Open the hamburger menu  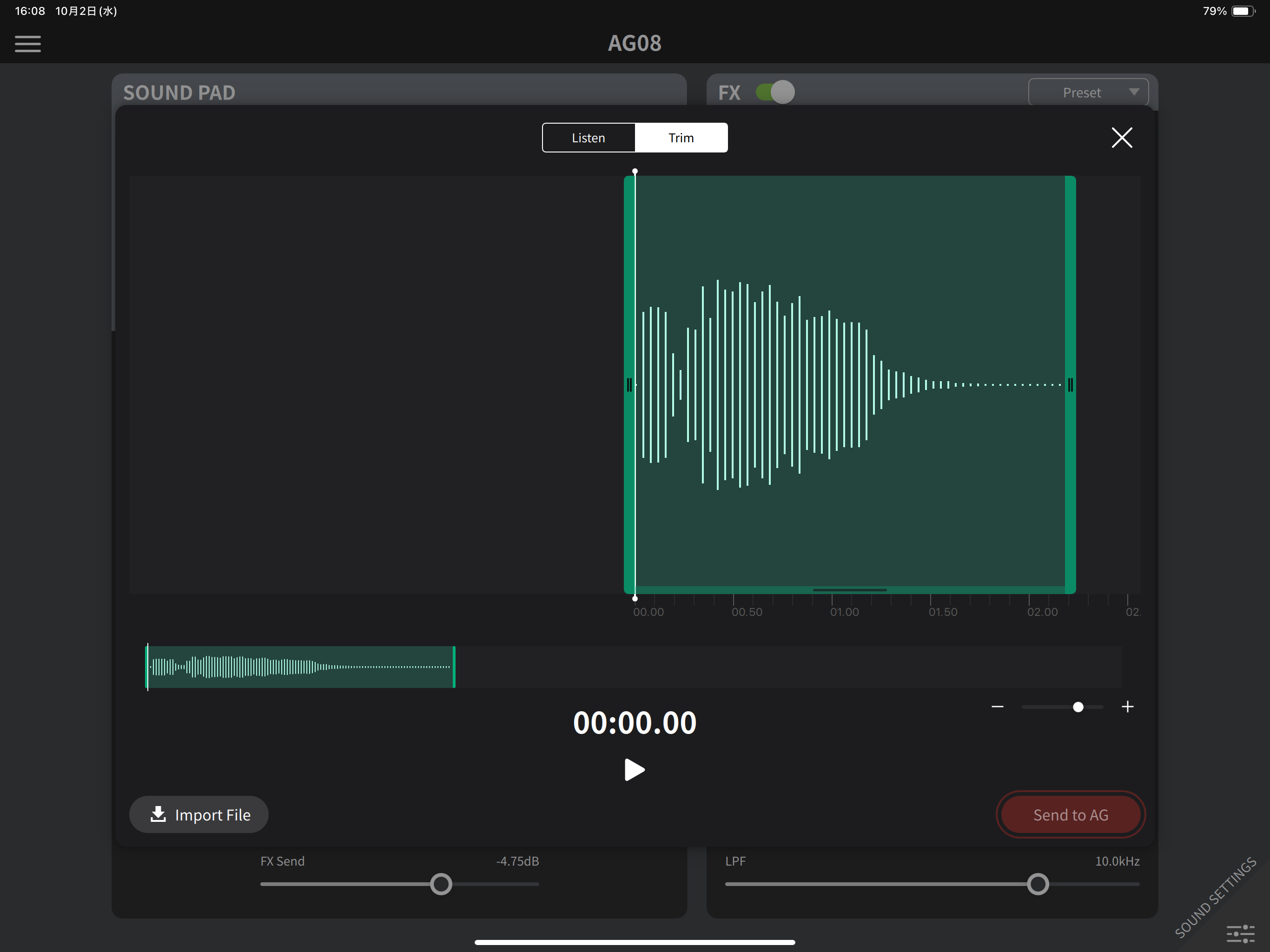point(27,44)
